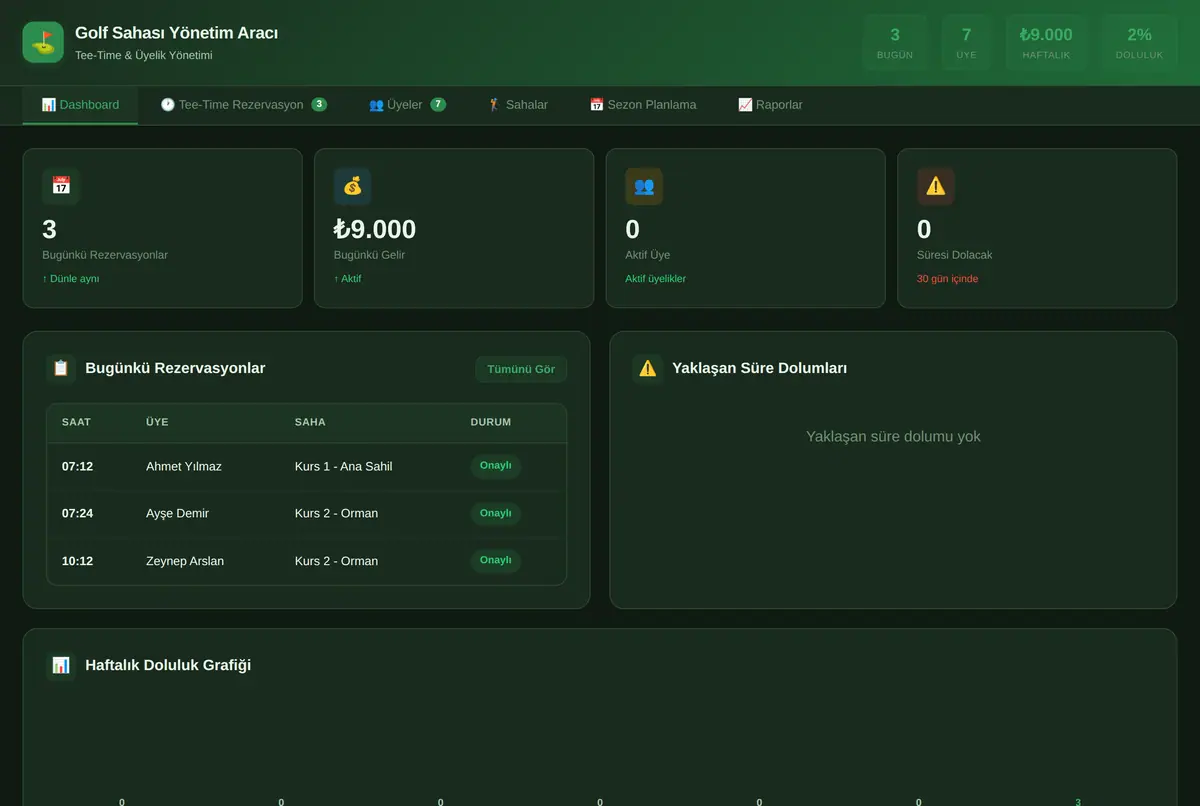
Task: Click the ₺9.000 Bugünkü Gelir value
Action: tap(375, 230)
